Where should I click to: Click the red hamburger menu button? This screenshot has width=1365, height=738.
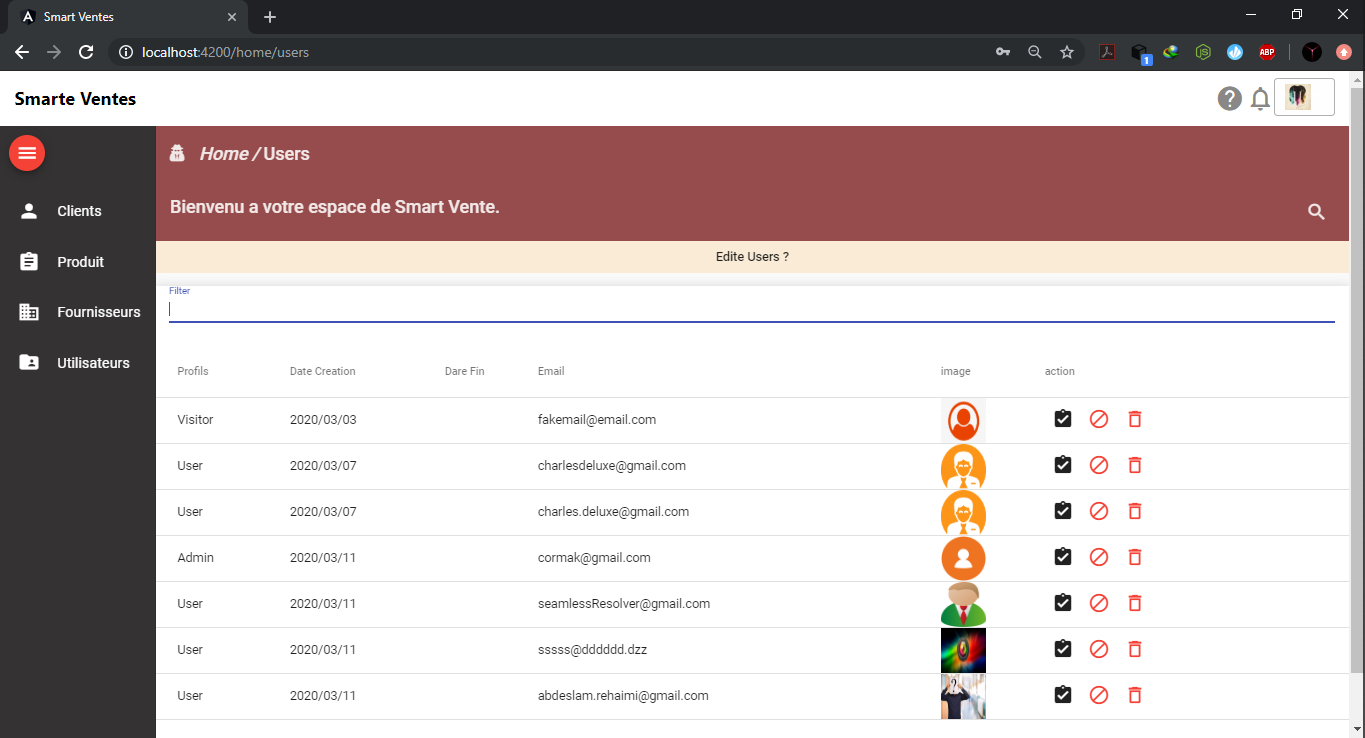[x=27, y=153]
